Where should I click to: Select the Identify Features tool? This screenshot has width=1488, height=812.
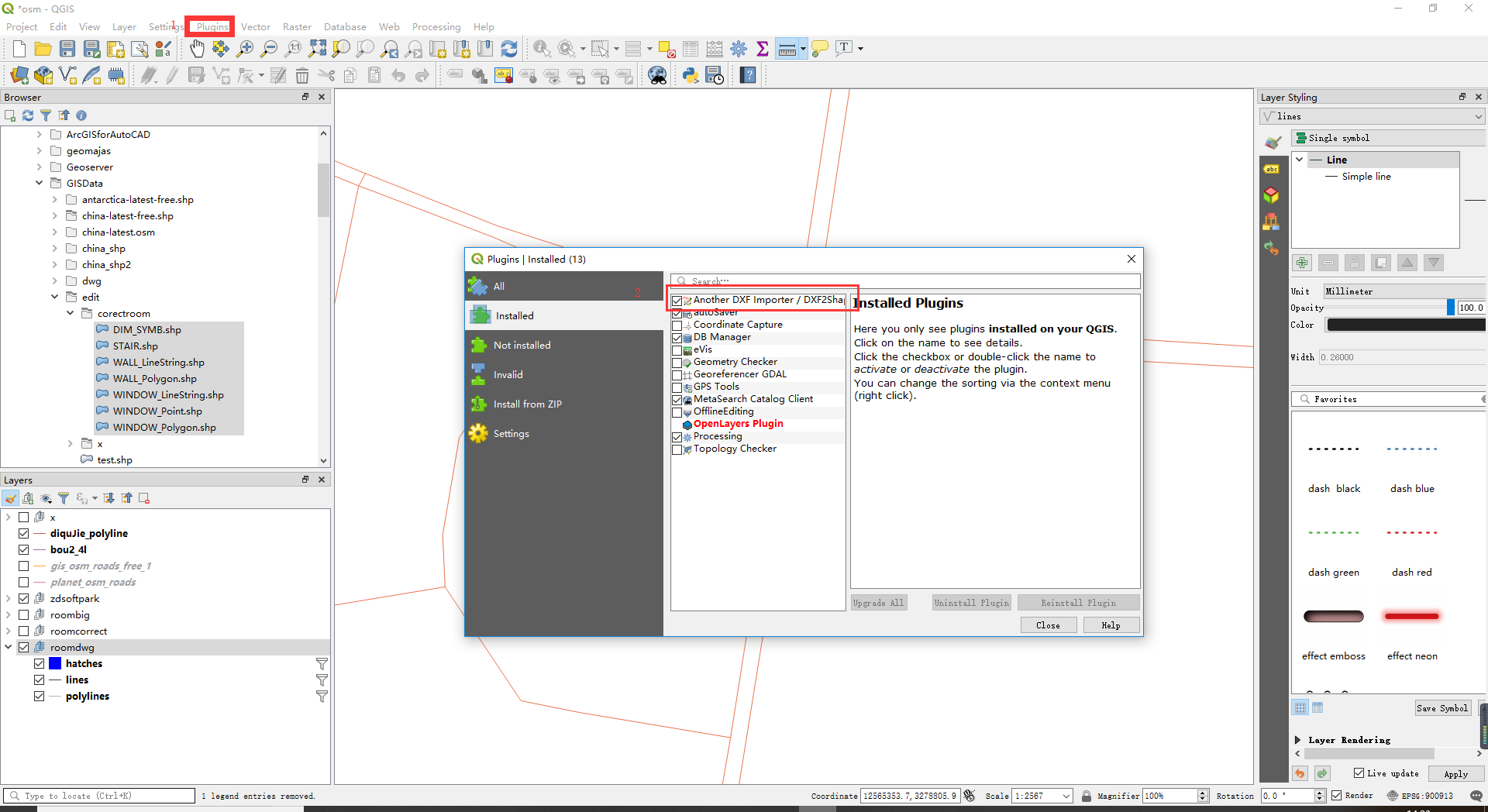tap(542, 50)
